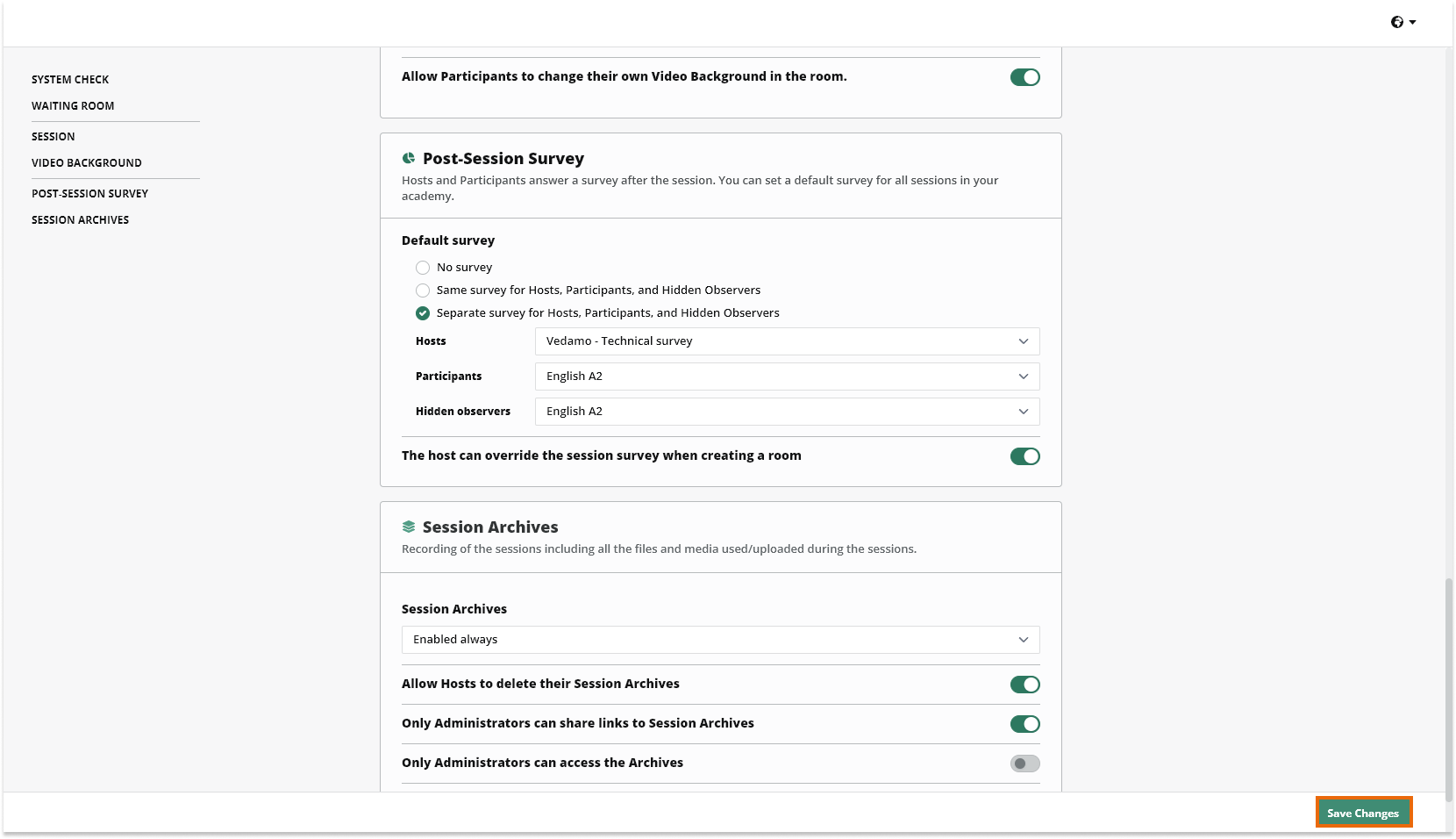Viewport: 1456px width, 839px height.
Task: Go to System Check in sidebar
Action: pyautogui.click(x=70, y=80)
